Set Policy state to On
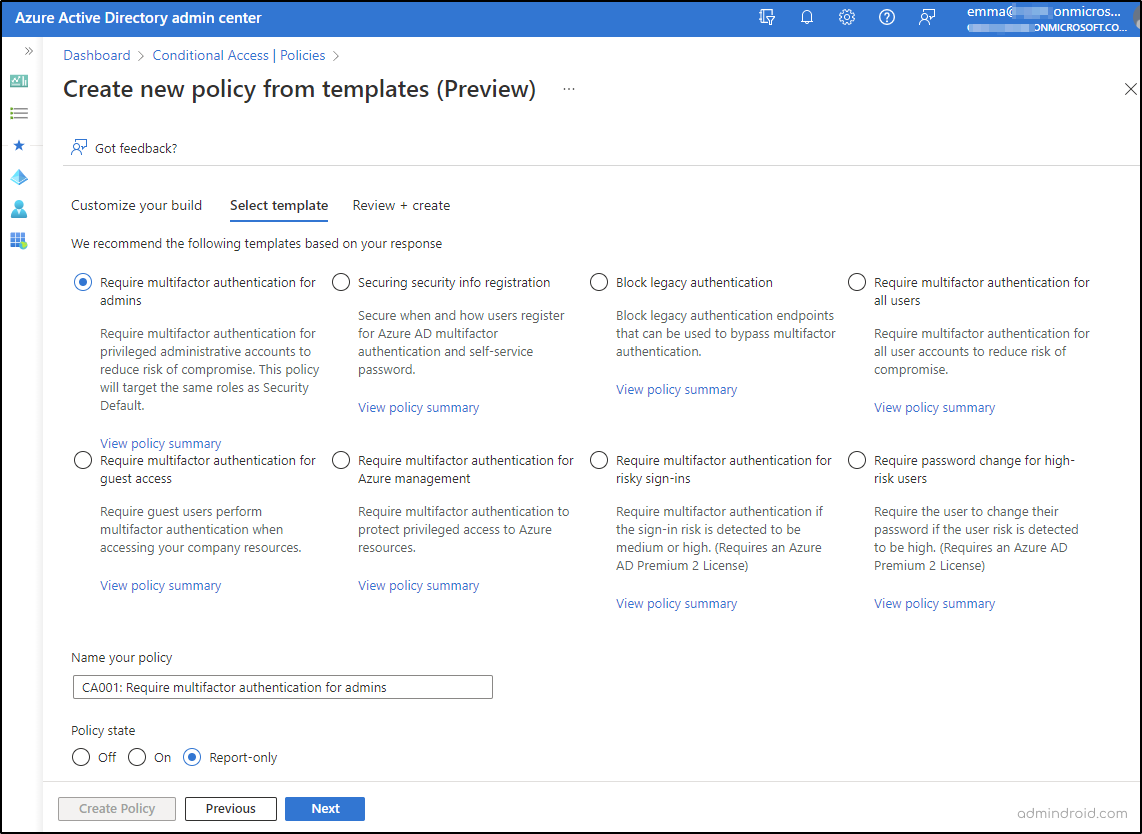1142x834 pixels. coord(138,758)
